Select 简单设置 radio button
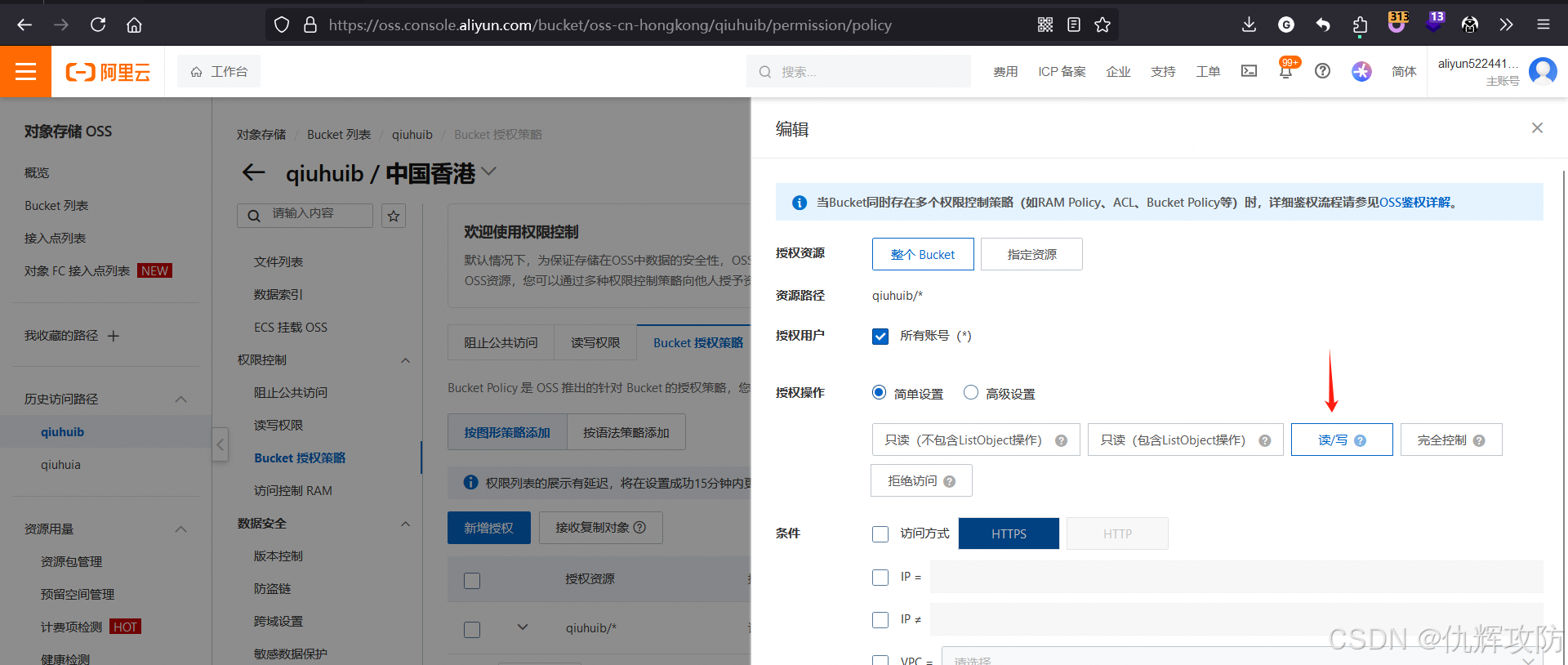Screen dimensions: 1568x665 tap(879, 392)
